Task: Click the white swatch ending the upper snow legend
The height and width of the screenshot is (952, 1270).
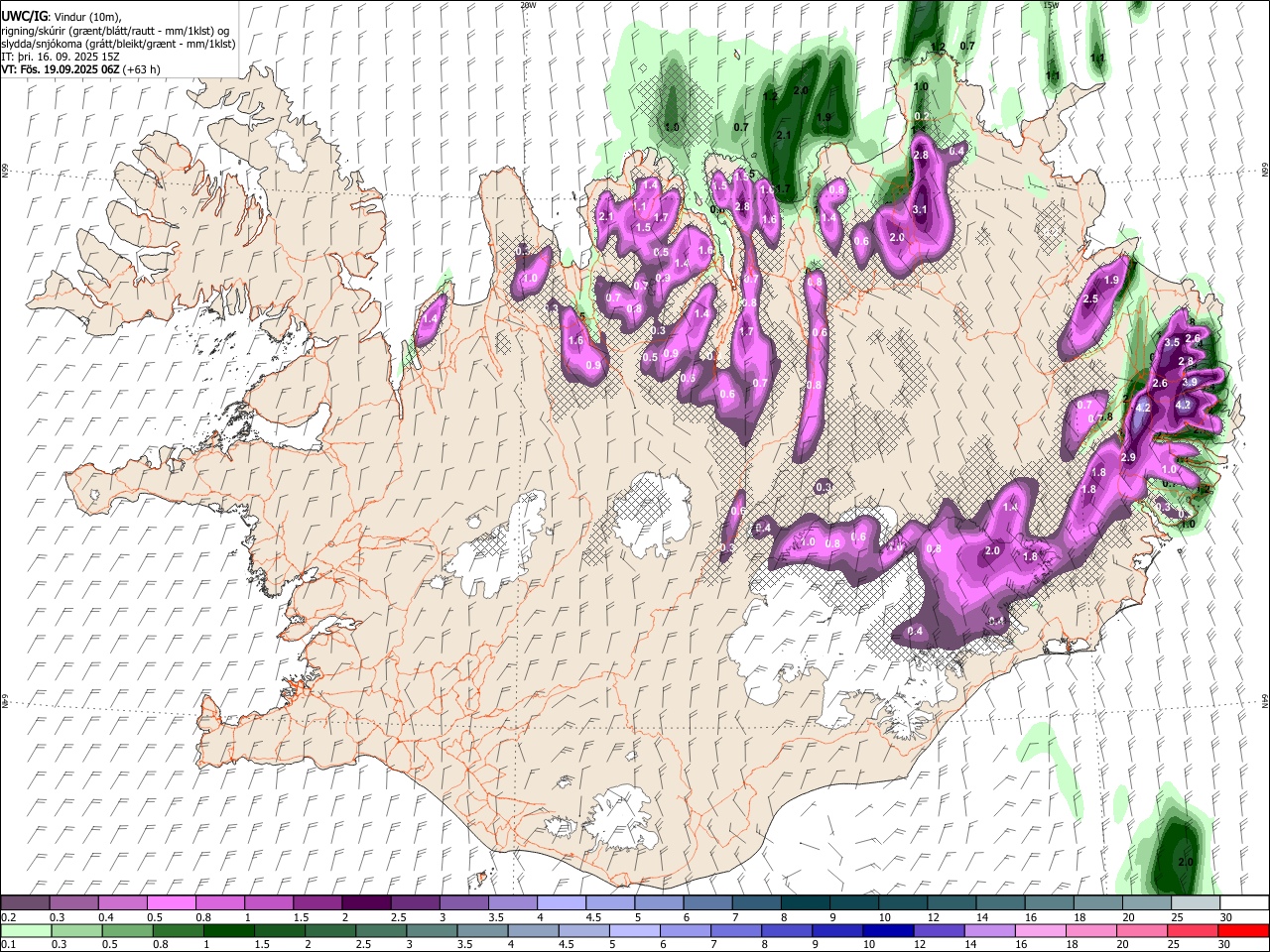Action: [x=1245, y=902]
